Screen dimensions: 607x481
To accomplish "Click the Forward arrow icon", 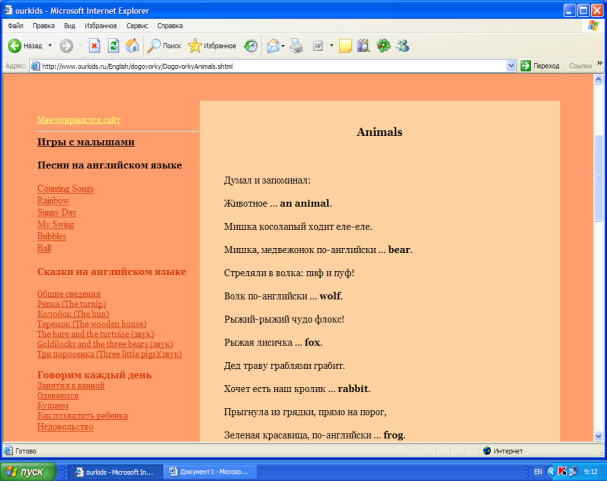I will [66, 46].
